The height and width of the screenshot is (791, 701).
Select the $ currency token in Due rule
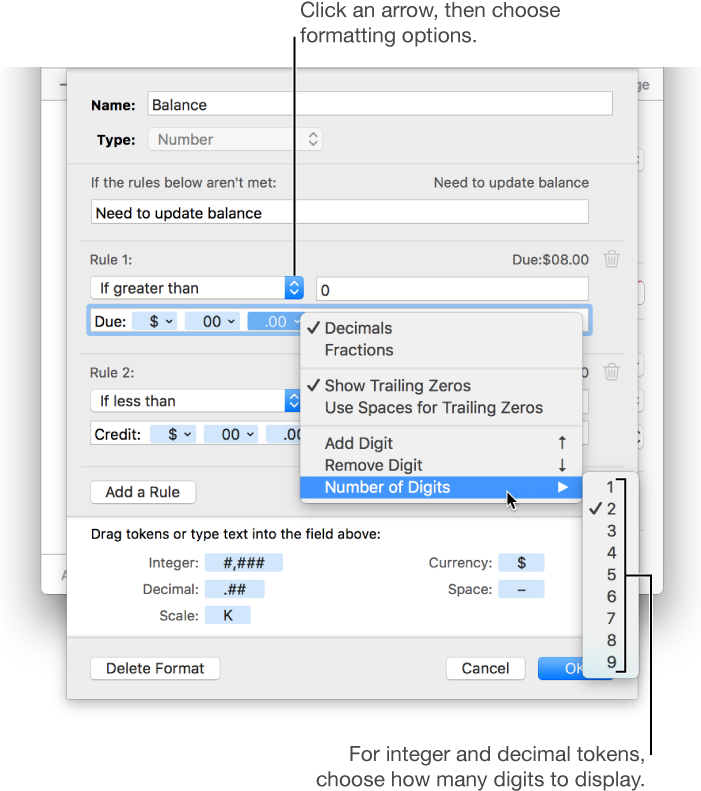(x=154, y=321)
